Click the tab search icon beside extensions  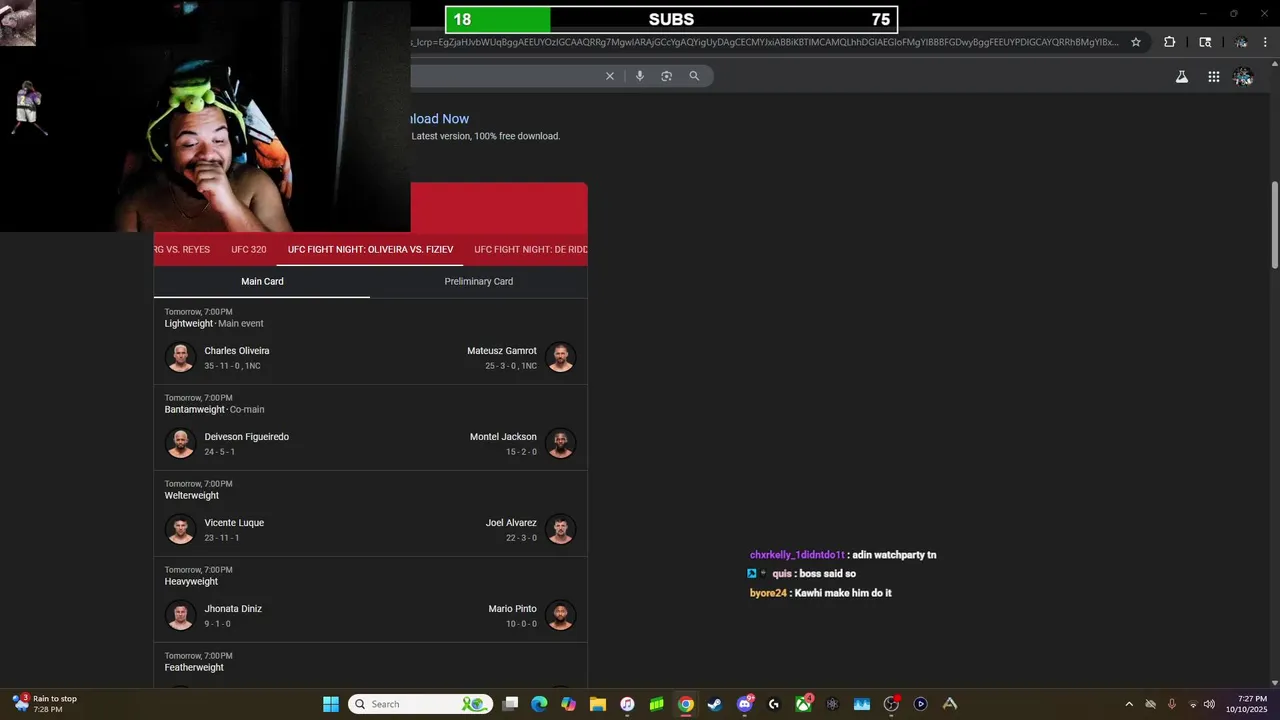1205,42
